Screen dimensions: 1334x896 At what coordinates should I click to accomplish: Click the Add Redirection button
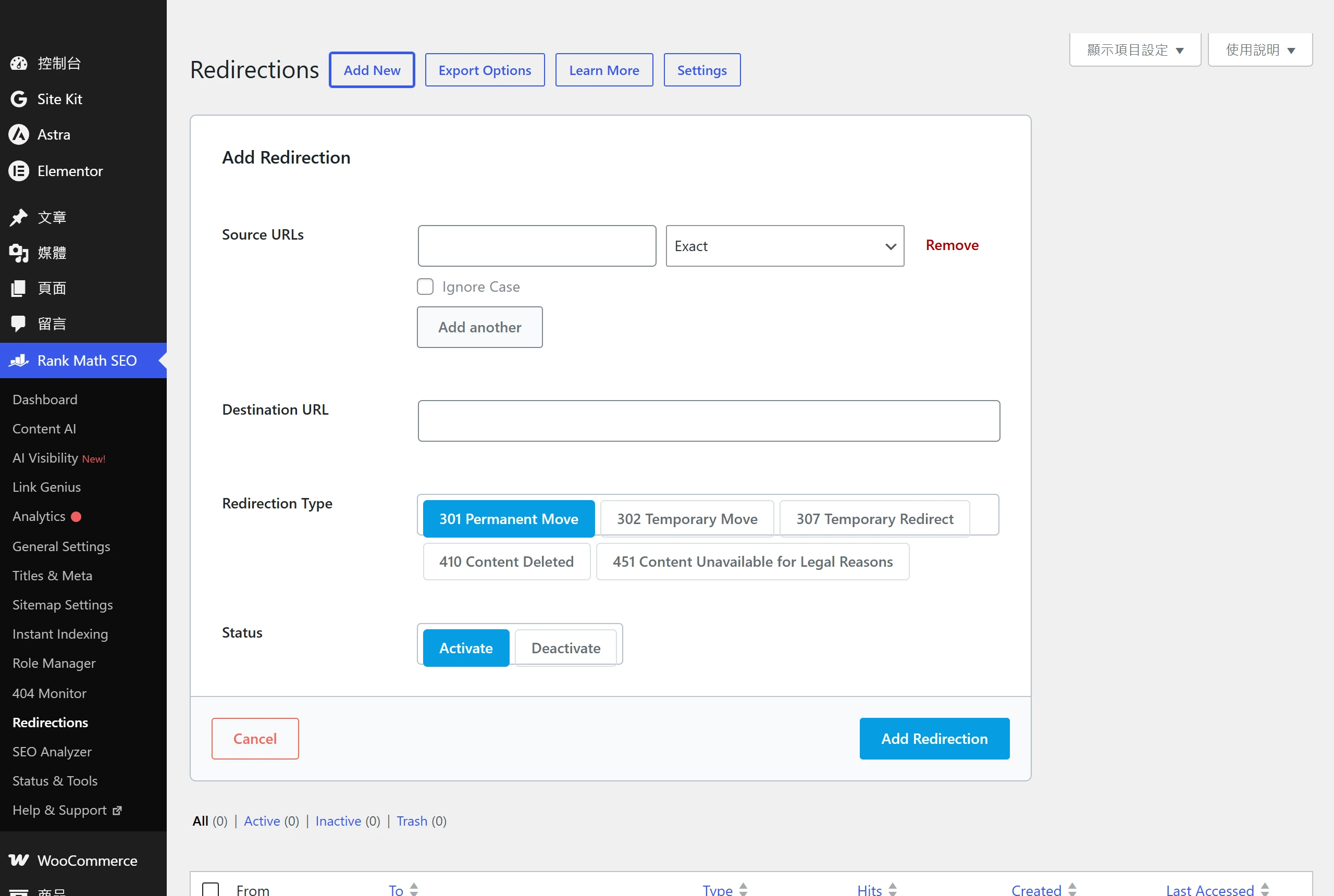point(934,738)
